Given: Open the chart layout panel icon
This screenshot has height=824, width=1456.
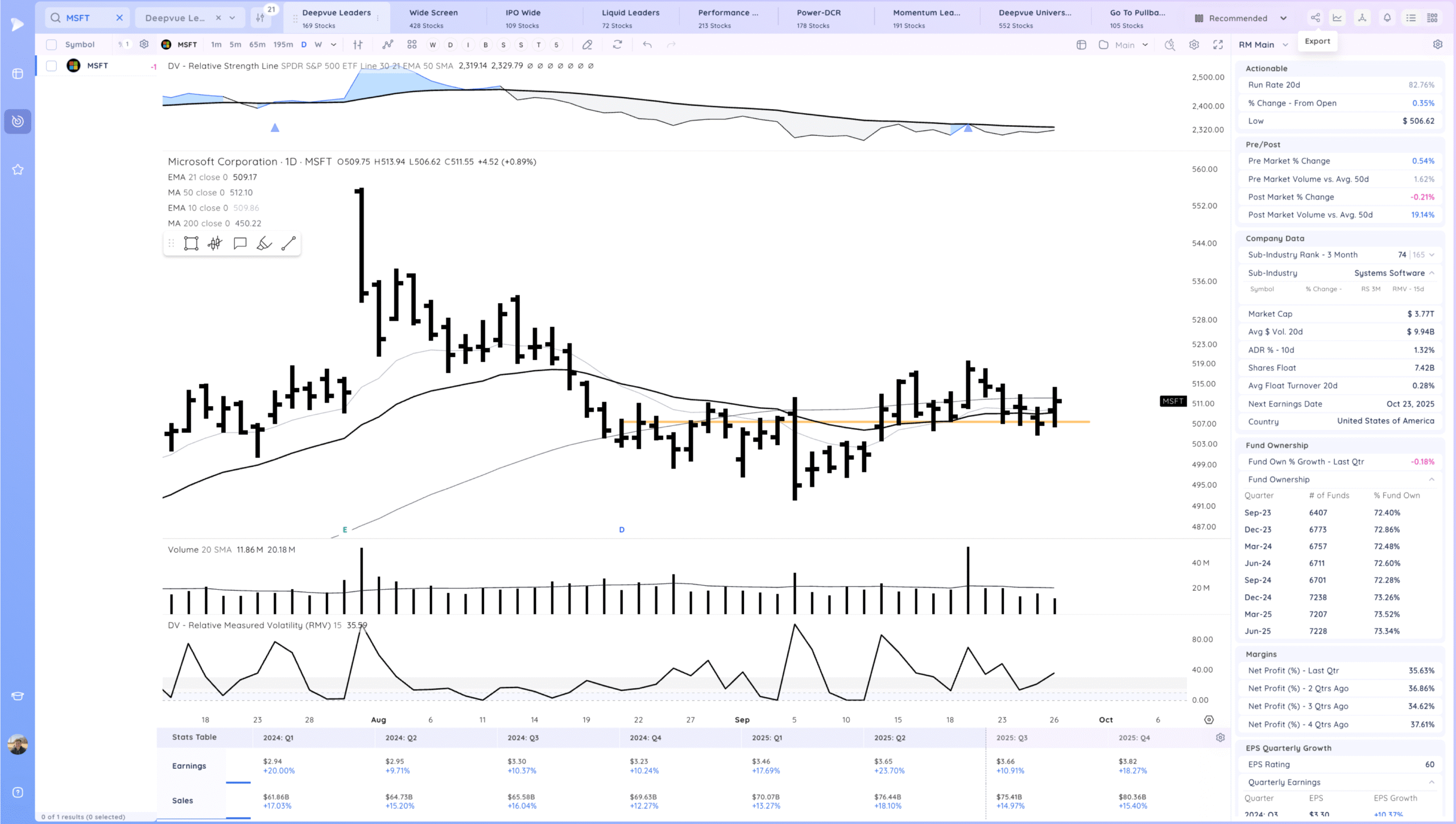Looking at the screenshot, I should coord(1081,45).
